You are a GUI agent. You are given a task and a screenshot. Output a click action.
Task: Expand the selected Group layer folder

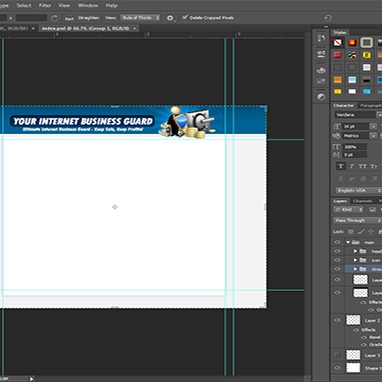[x=355, y=269]
